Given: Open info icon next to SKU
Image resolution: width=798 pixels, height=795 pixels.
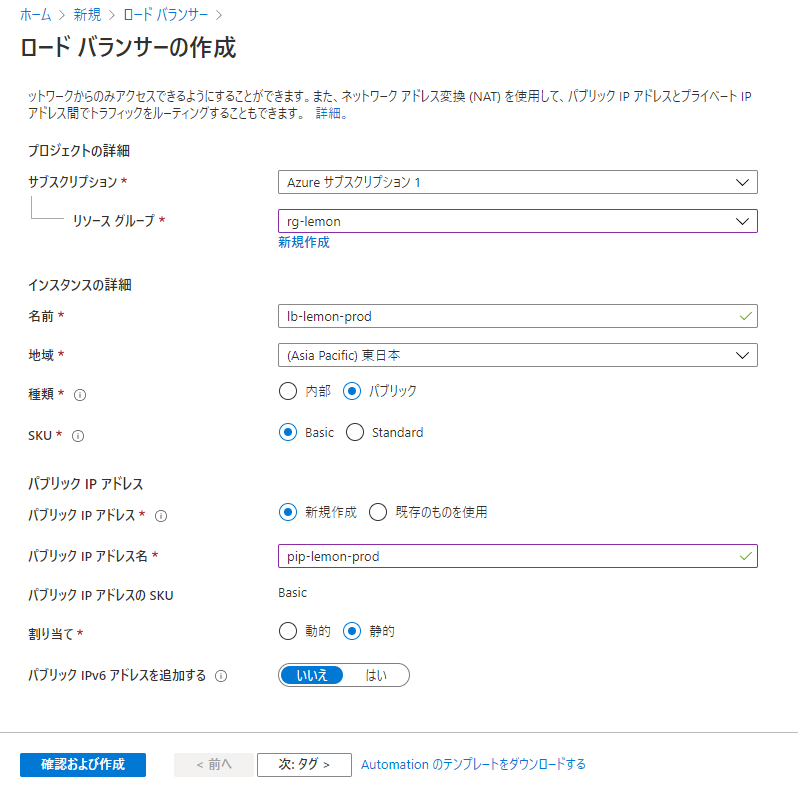Looking at the screenshot, I should point(78,436).
